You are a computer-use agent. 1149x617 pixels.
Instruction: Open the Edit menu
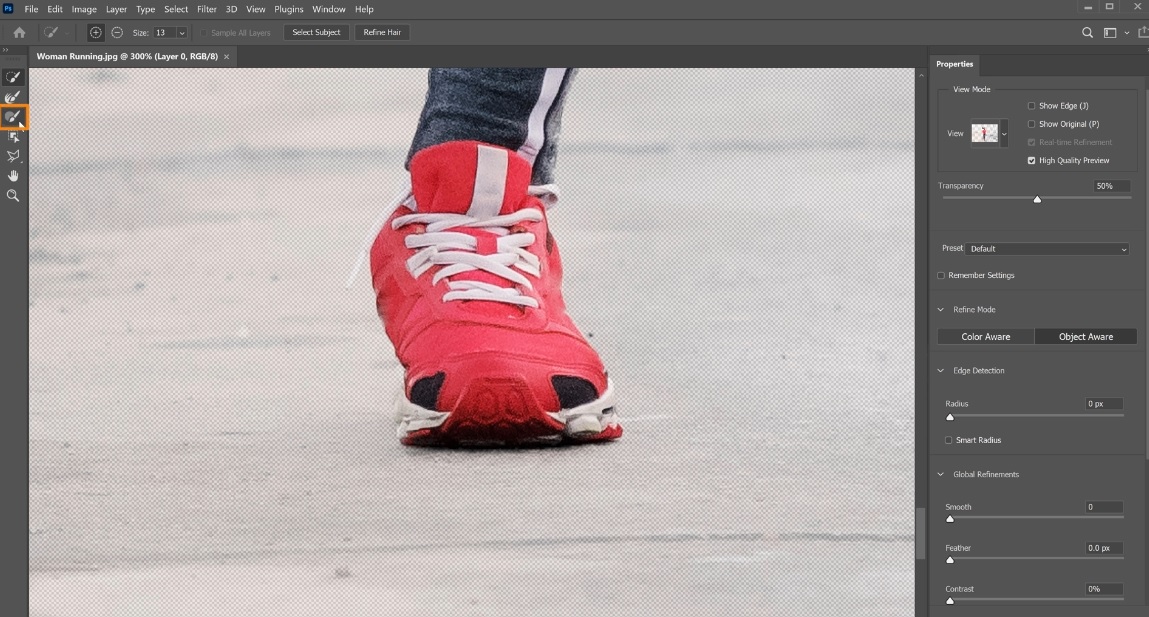55,9
